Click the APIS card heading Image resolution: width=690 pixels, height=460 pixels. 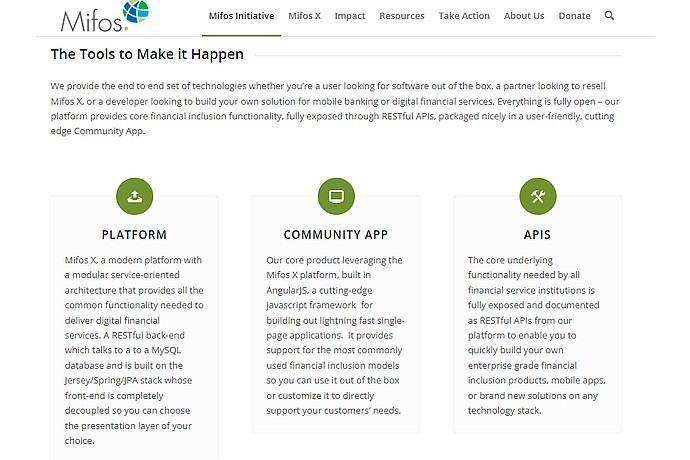point(537,235)
